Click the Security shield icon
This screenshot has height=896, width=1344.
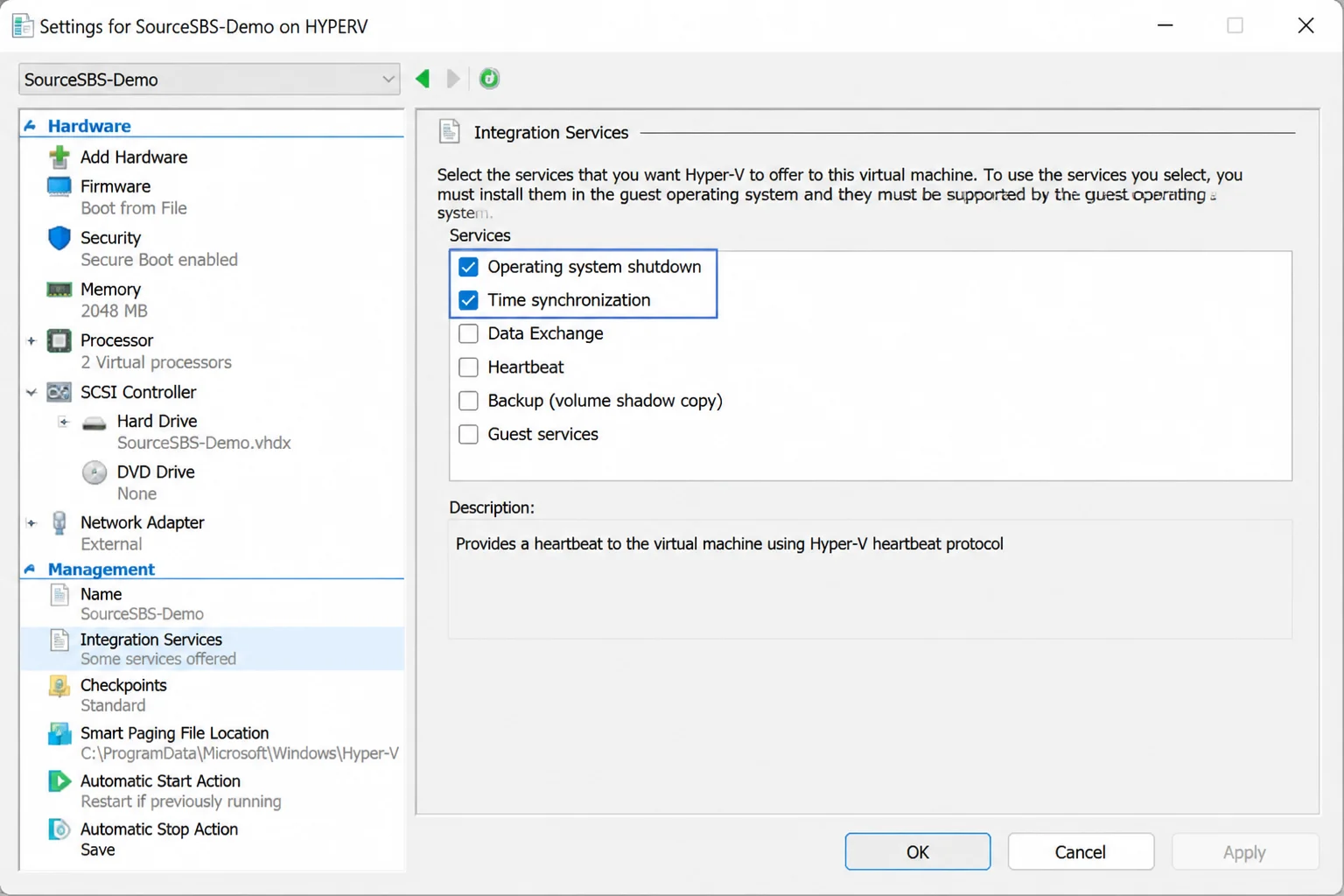pos(59,238)
